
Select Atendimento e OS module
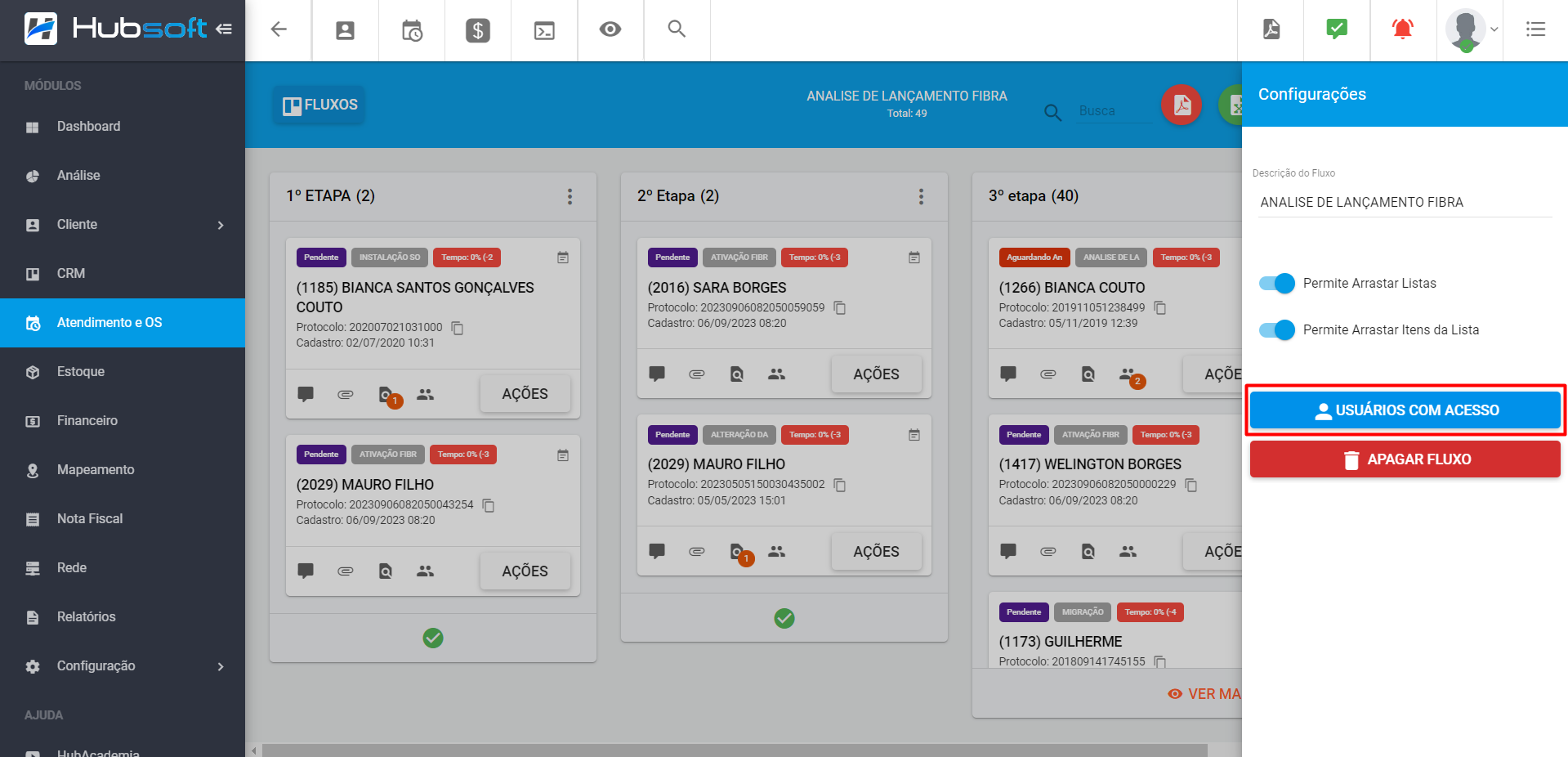(x=123, y=323)
